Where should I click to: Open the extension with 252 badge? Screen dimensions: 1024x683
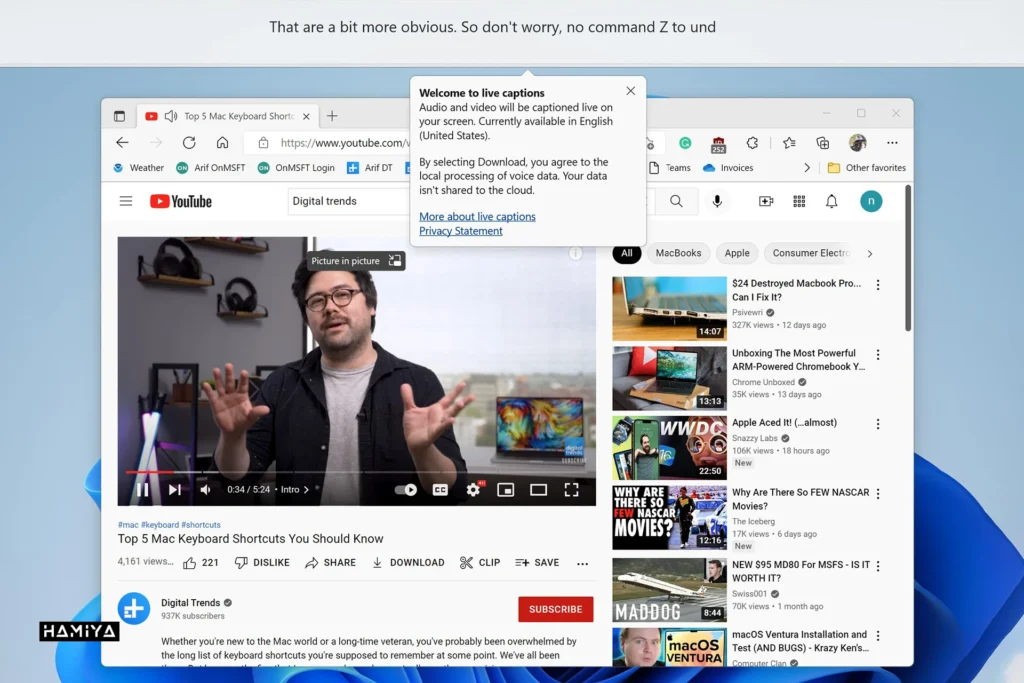(718, 144)
